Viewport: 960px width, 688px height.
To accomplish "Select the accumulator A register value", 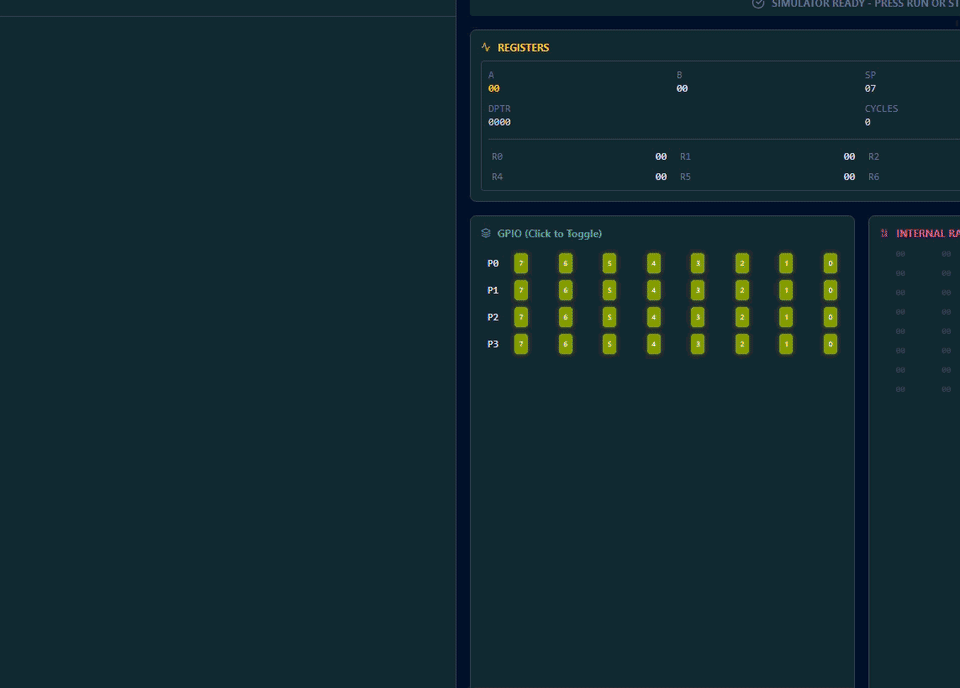I will pos(492,88).
